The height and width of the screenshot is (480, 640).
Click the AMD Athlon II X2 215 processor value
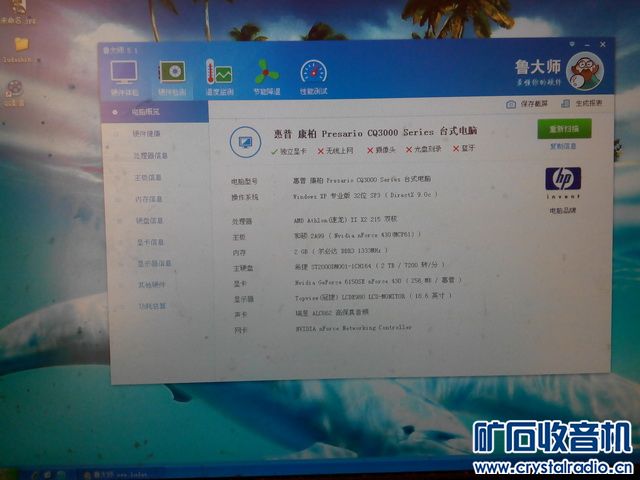pyautogui.click(x=345, y=220)
